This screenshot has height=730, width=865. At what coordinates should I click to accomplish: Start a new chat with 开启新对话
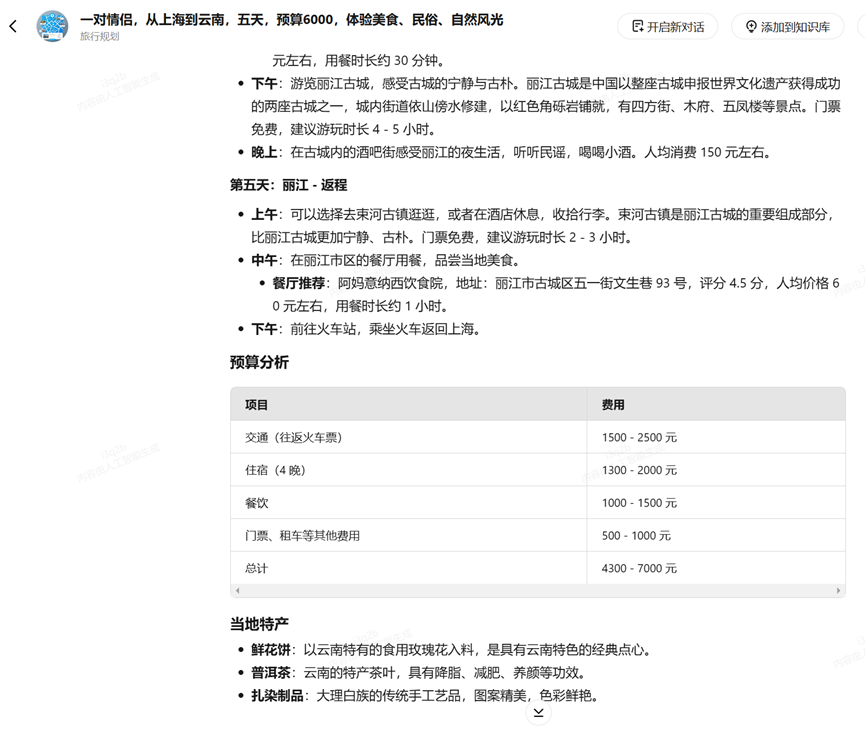click(x=668, y=26)
